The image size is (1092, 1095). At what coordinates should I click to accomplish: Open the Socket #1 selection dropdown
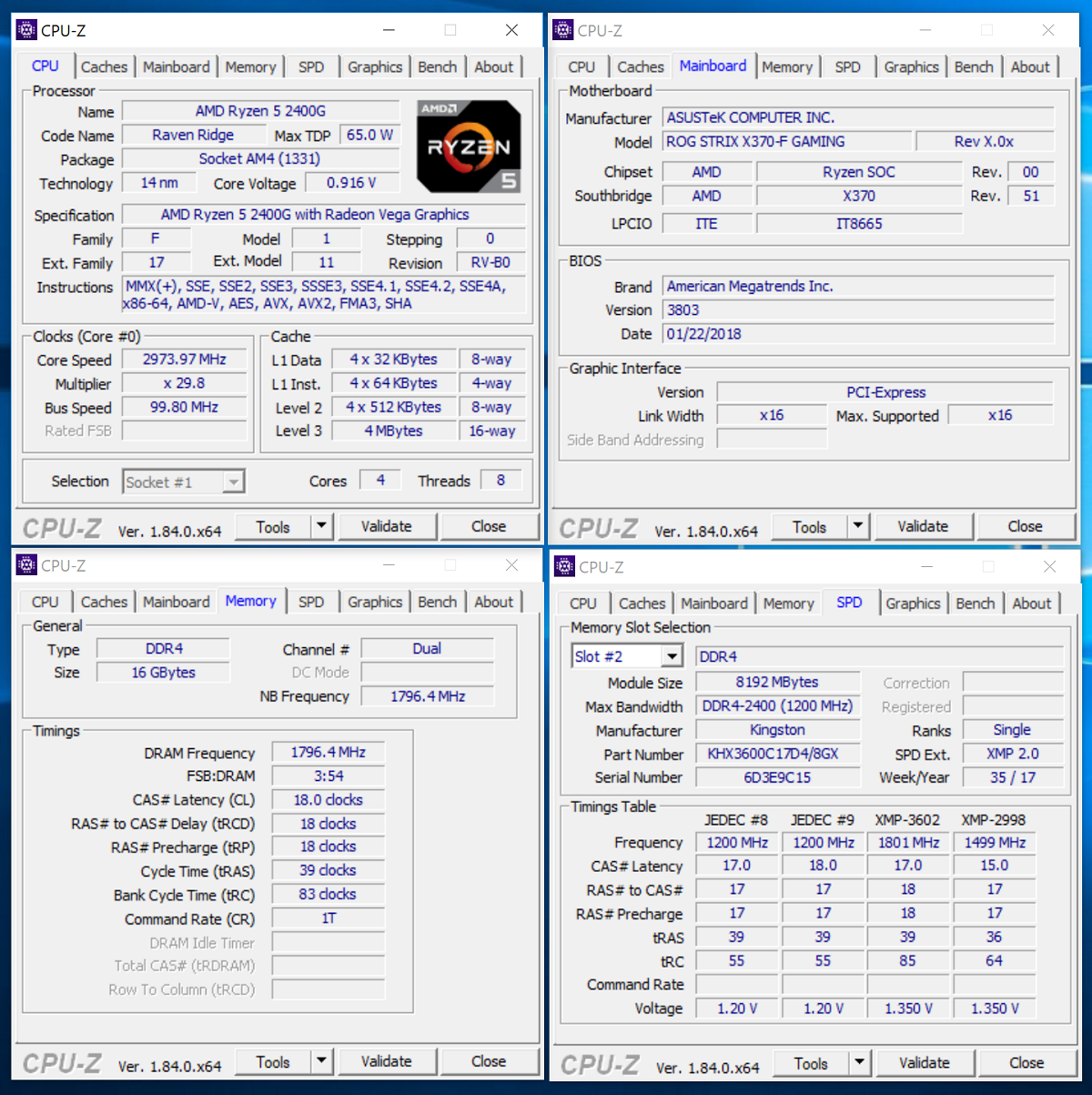[x=234, y=481]
